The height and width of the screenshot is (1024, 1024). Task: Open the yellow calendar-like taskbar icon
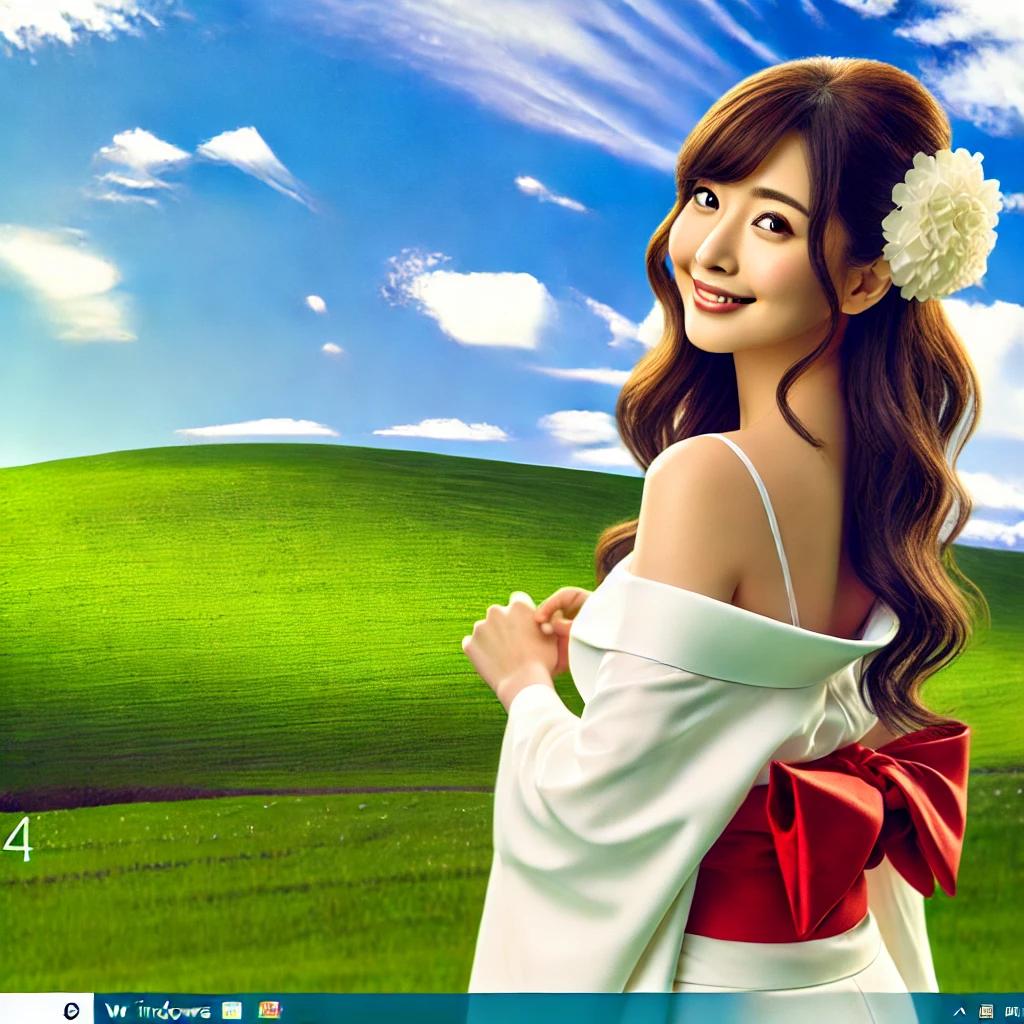(232, 1010)
